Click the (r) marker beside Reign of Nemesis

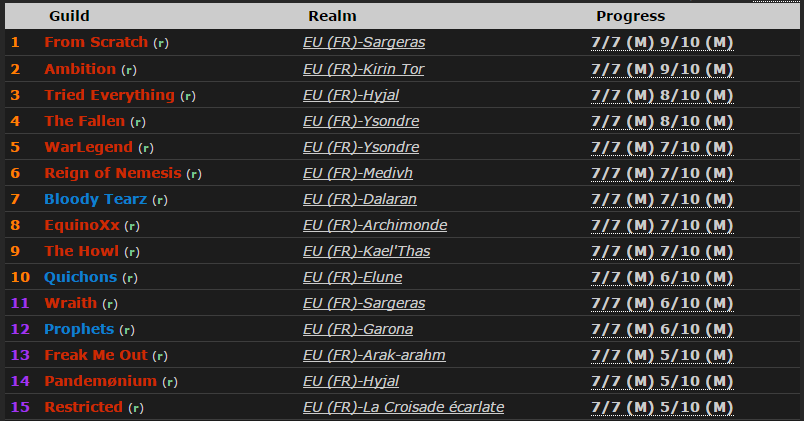pos(194,174)
